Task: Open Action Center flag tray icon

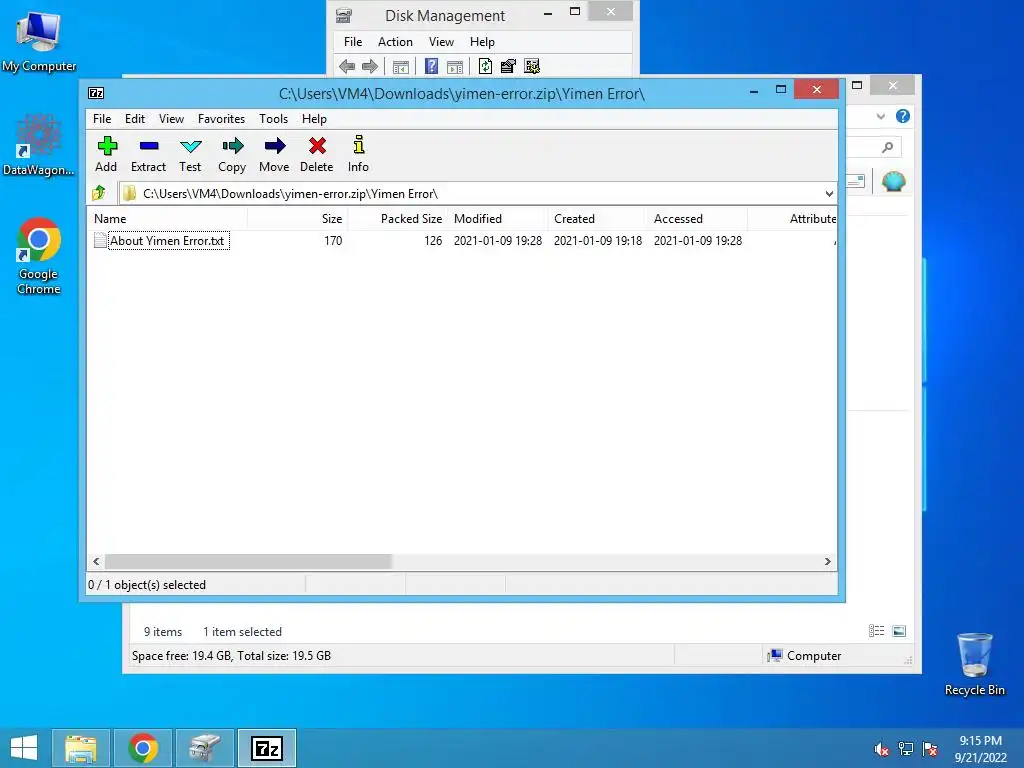Action: pyautogui.click(x=930, y=749)
